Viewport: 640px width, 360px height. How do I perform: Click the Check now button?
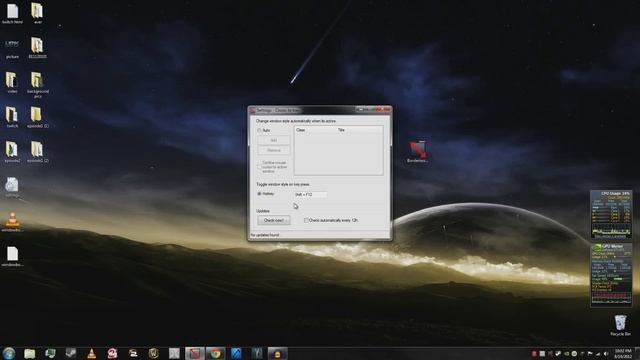point(274,220)
